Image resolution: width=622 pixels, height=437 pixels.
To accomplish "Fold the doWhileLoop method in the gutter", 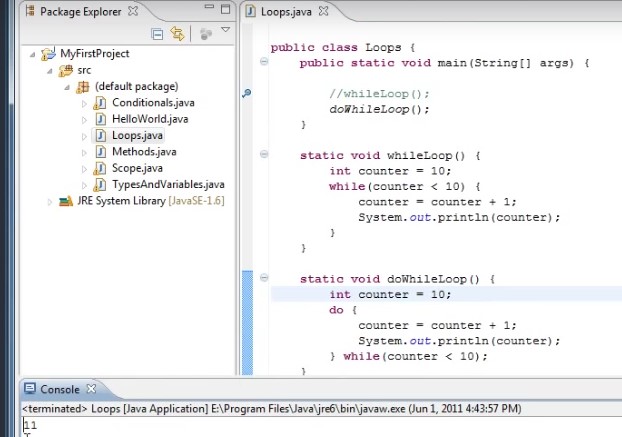I will pyautogui.click(x=264, y=278).
